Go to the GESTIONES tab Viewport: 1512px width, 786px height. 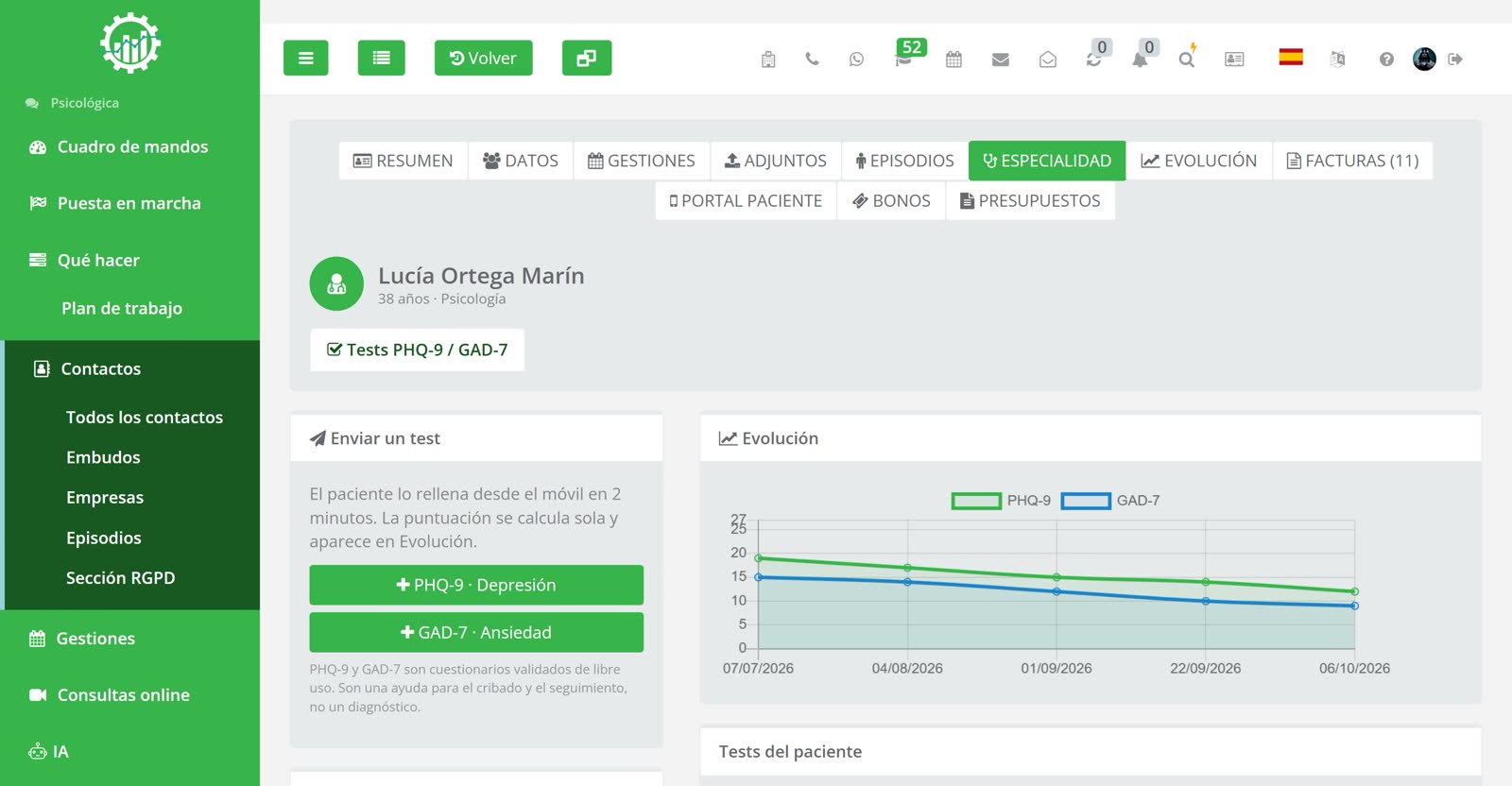642,161
